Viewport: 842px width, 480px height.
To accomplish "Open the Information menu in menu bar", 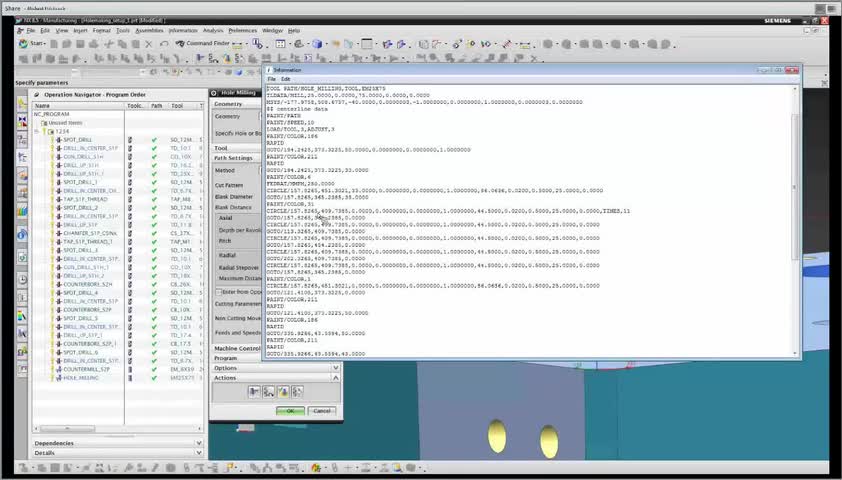I will point(183,31).
